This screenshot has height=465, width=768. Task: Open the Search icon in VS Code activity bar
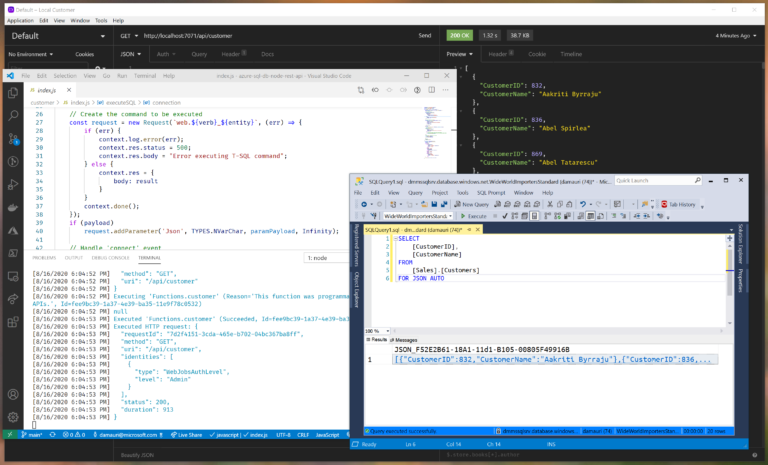pyautogui.click(x=13, y=116)
